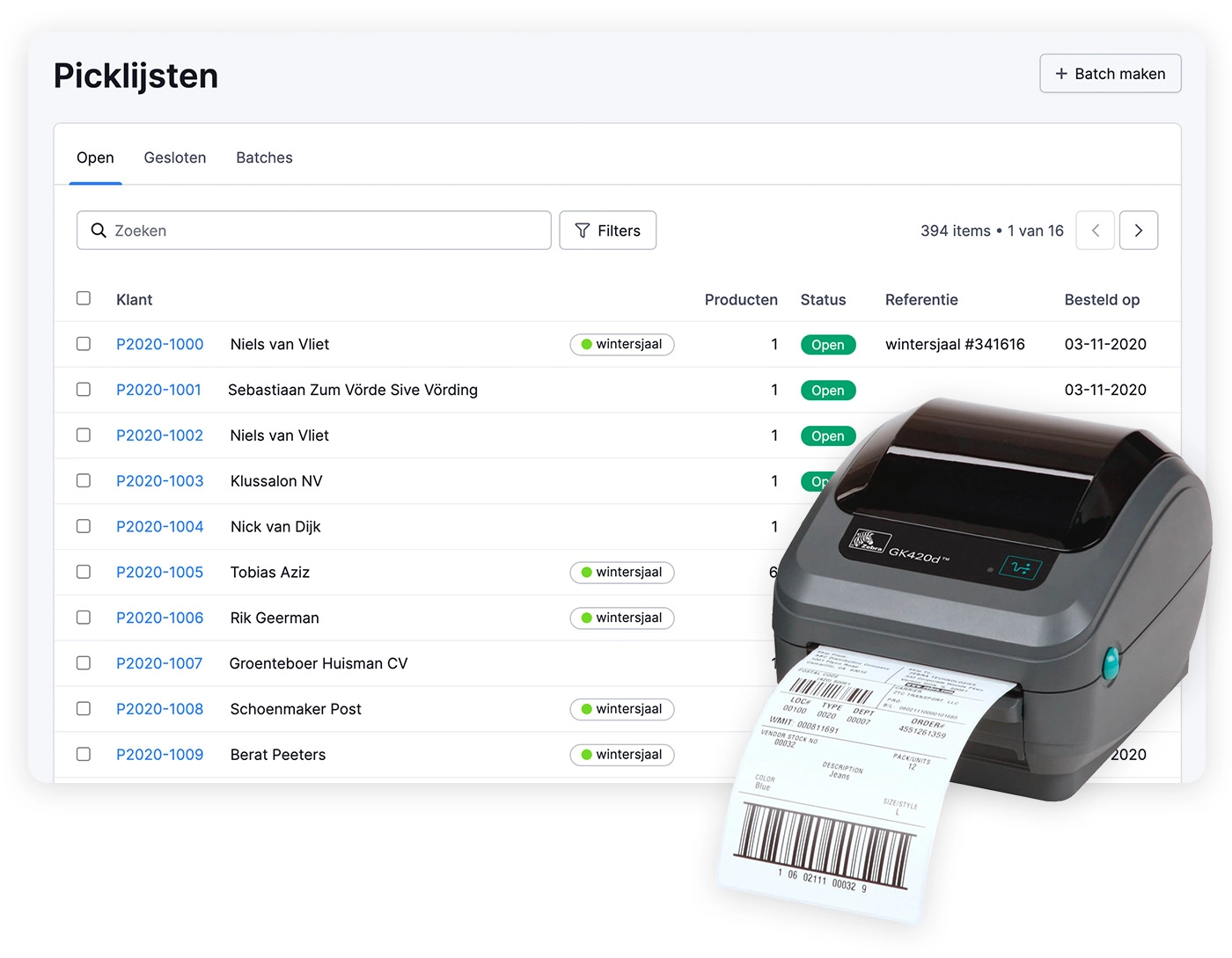Tick the checkbox for P2020-1007
Image resolution: width=1232 pixels, height=958 pixels.
84,663
